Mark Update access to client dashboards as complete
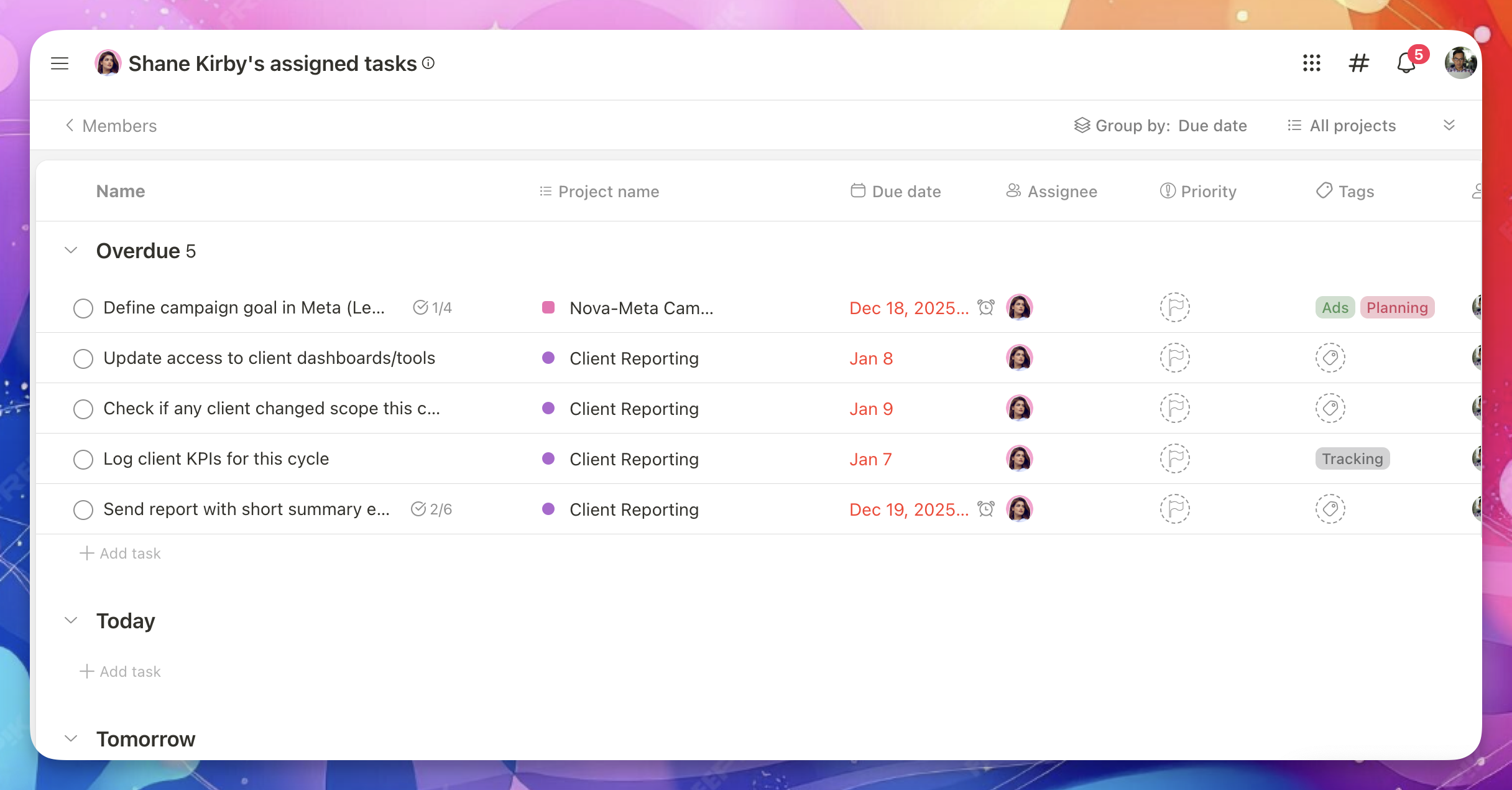1512x790 pixels. tap(83, 358)
